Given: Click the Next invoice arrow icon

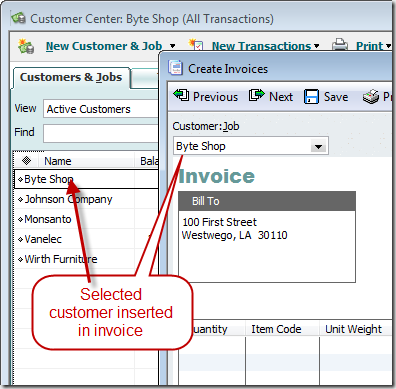Looking at the screenshot, I should (x=256, y=95).
